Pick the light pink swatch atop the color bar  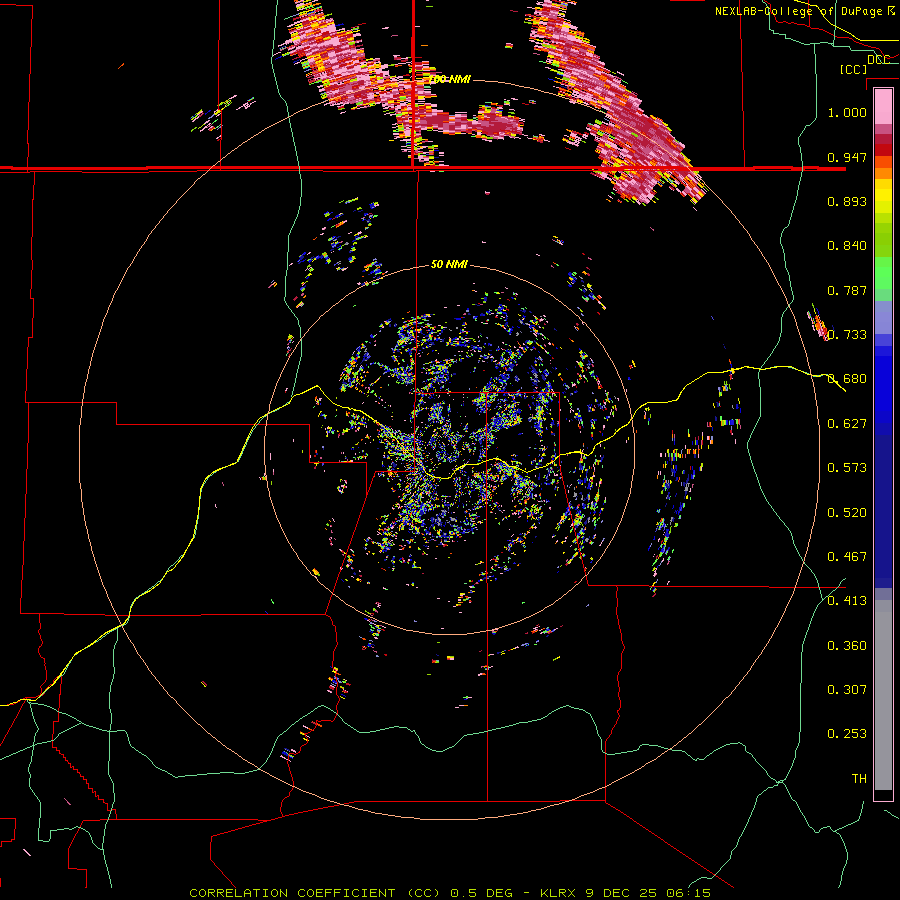coord(883,106)
